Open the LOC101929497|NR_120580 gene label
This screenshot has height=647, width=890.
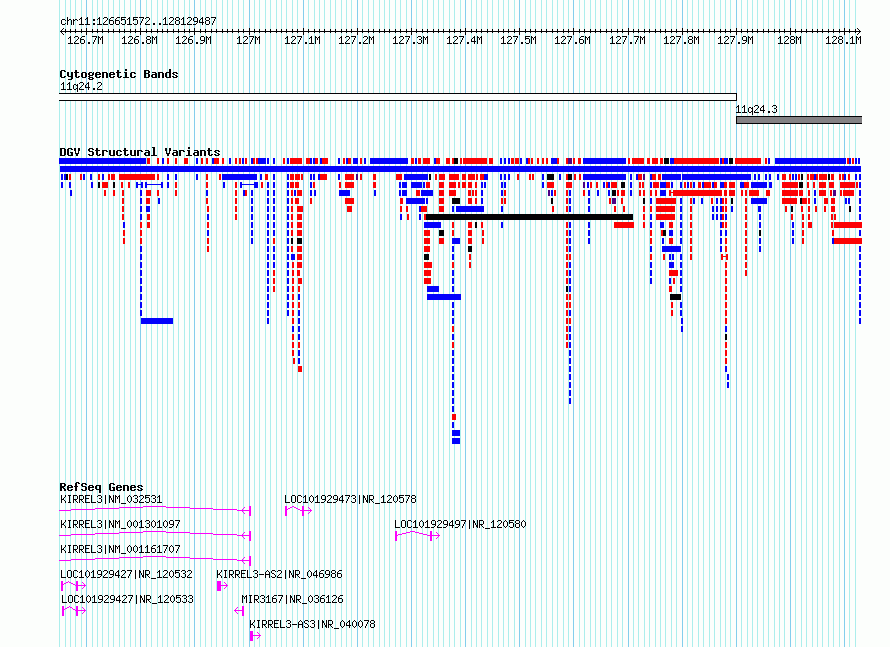[x=460, y=524]
